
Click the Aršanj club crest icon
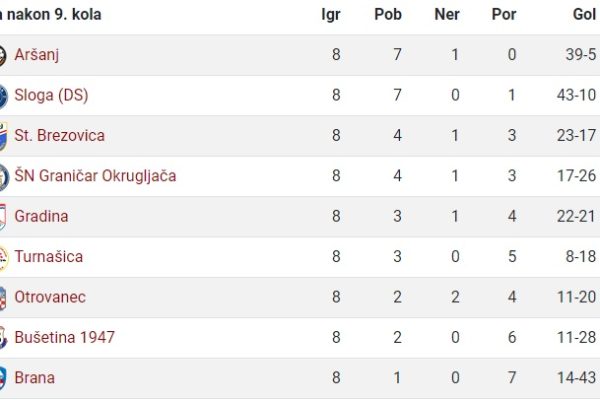pyautogui.click(x=3, y=55)
